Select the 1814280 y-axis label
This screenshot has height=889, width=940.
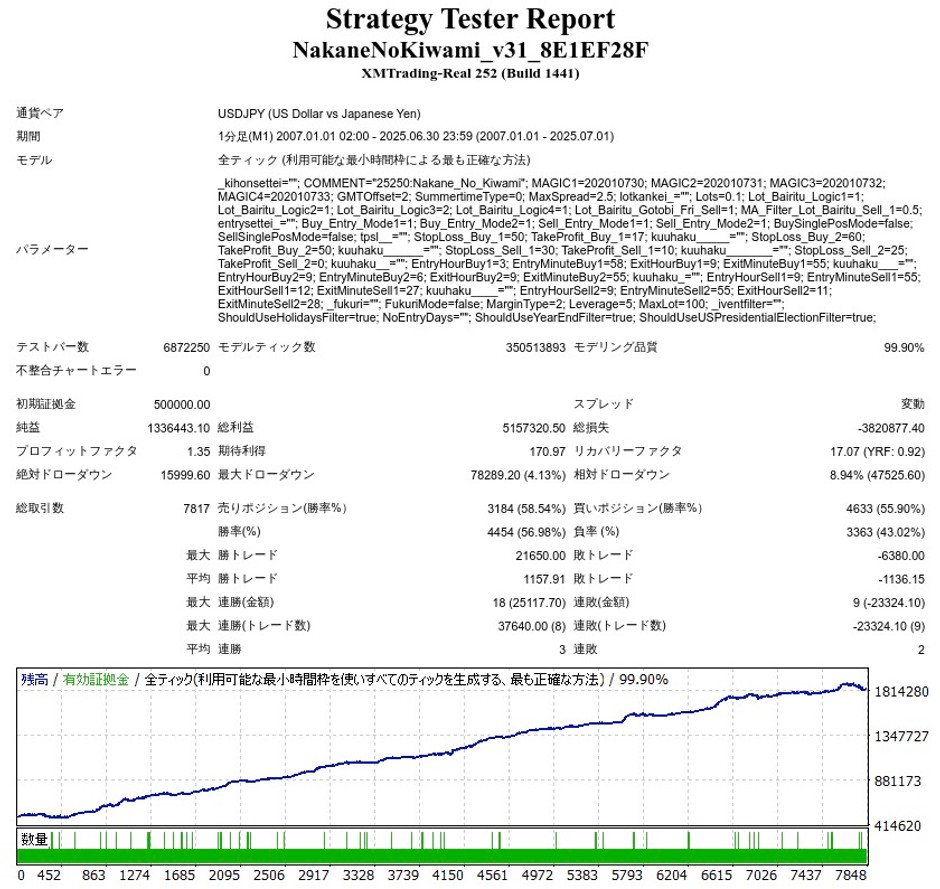(901, 692)
